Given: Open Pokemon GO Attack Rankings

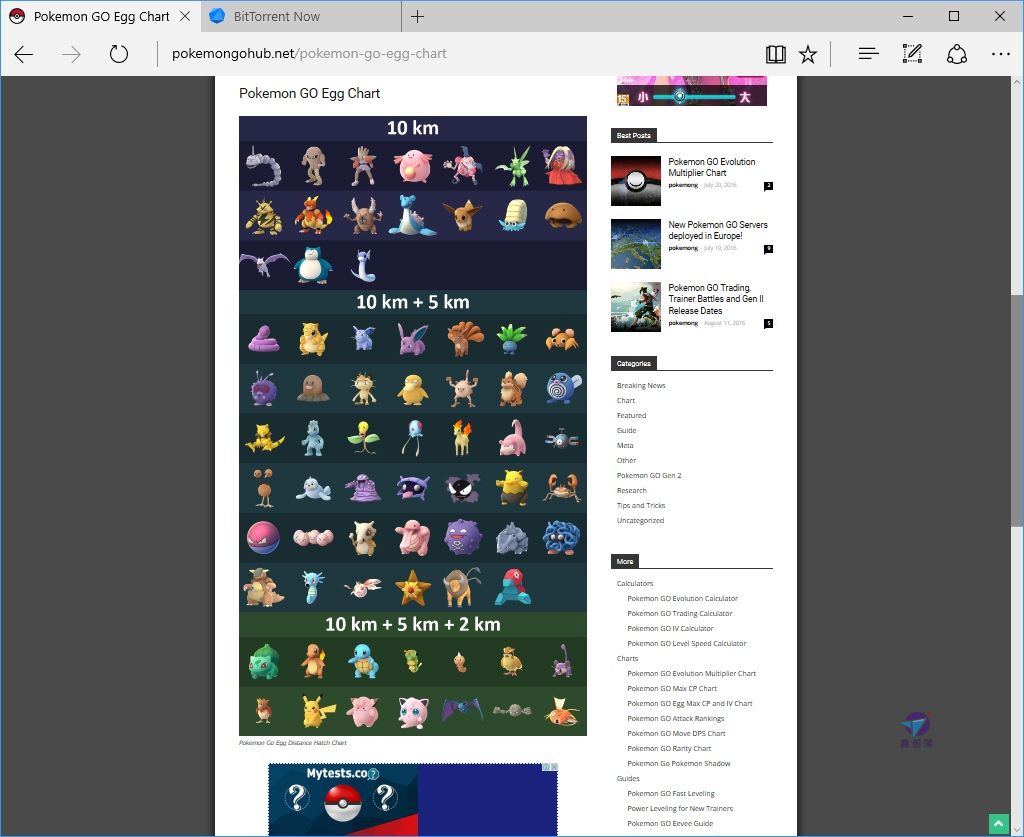Looking at the screenshot, I should click(x=675, y=718).
